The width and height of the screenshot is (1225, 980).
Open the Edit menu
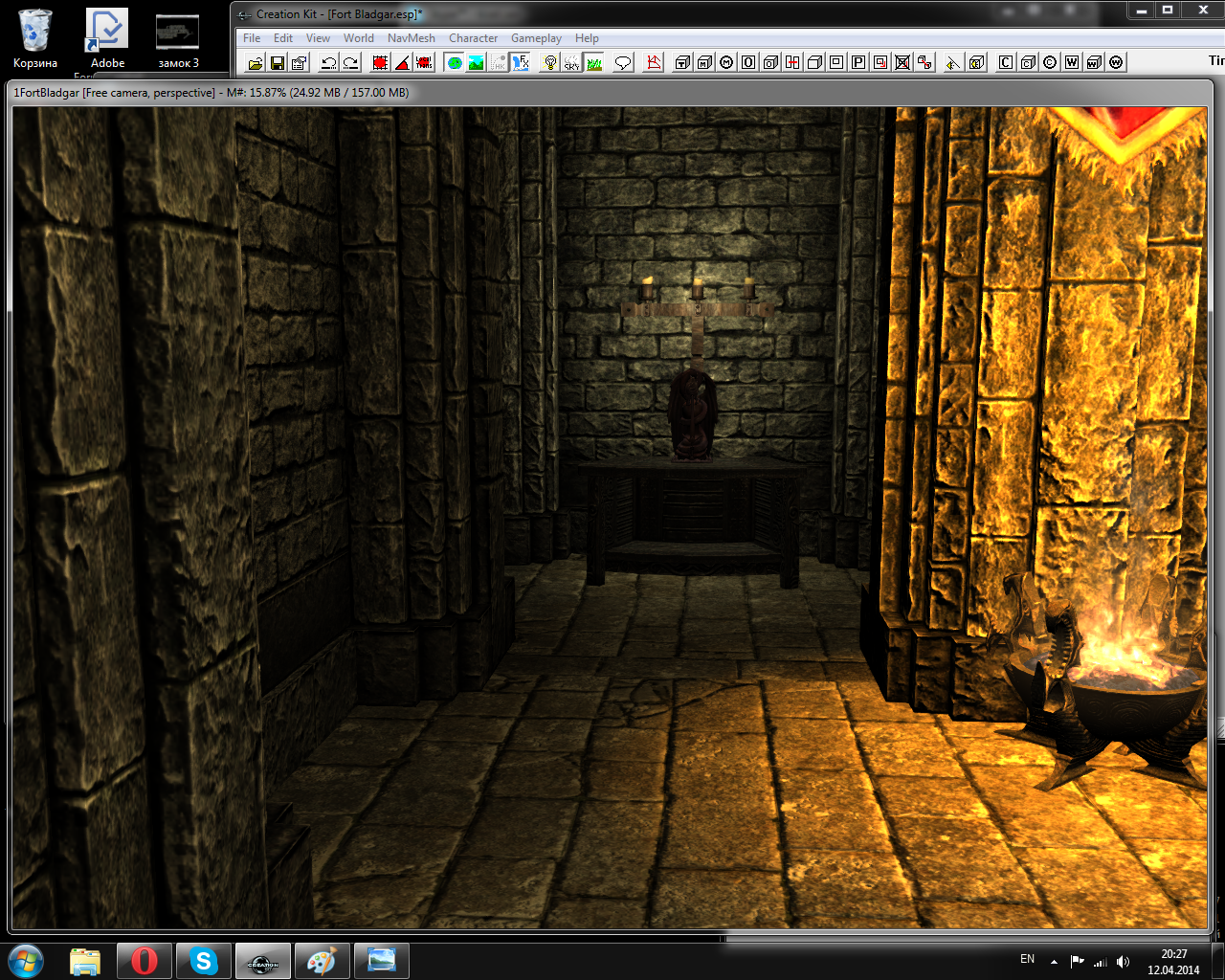click(x=283, y=38)
